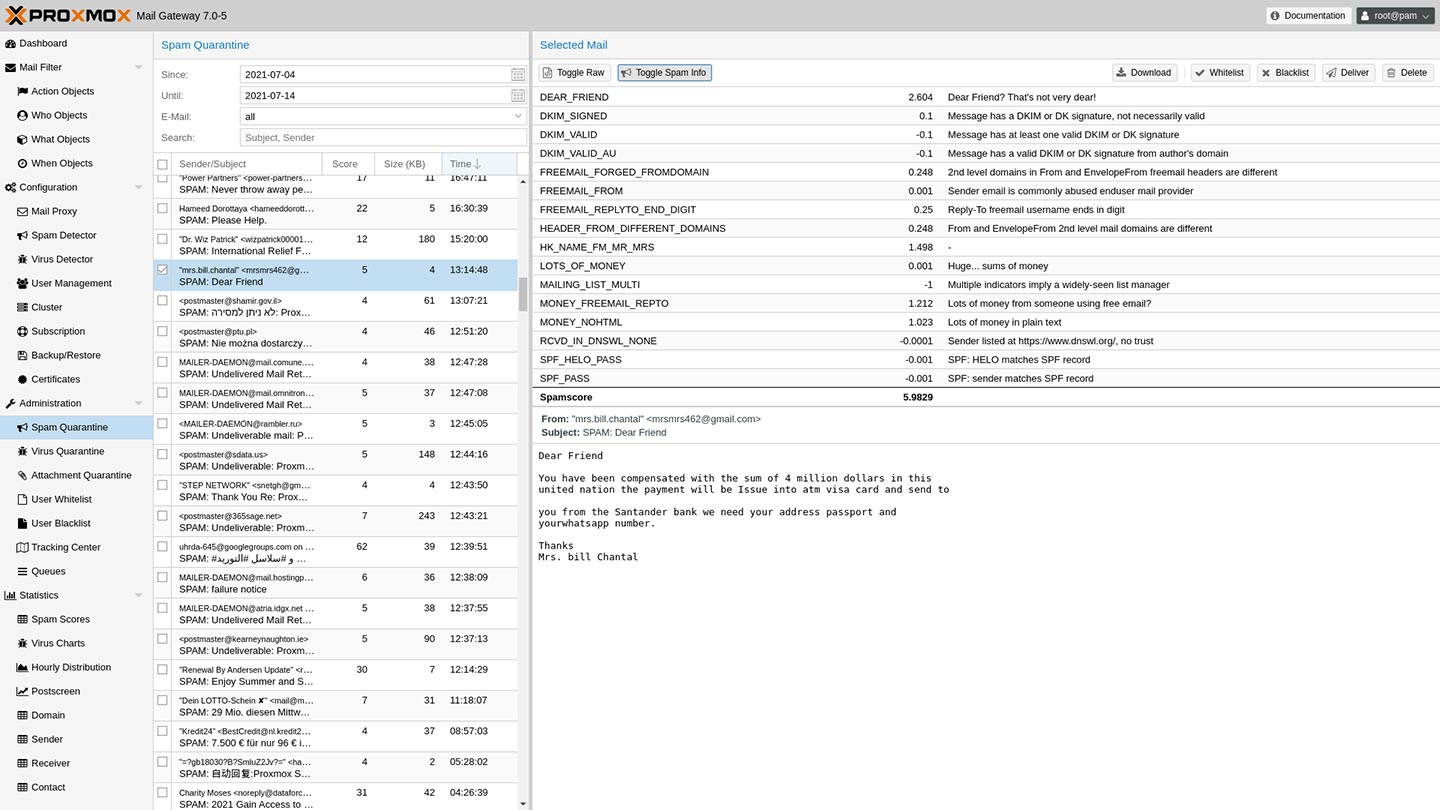The width and height of the screenshot is (1440, 810).
Task: Check the postmaster@ptu.pl mail checkbox
Action: pos(162,331)
